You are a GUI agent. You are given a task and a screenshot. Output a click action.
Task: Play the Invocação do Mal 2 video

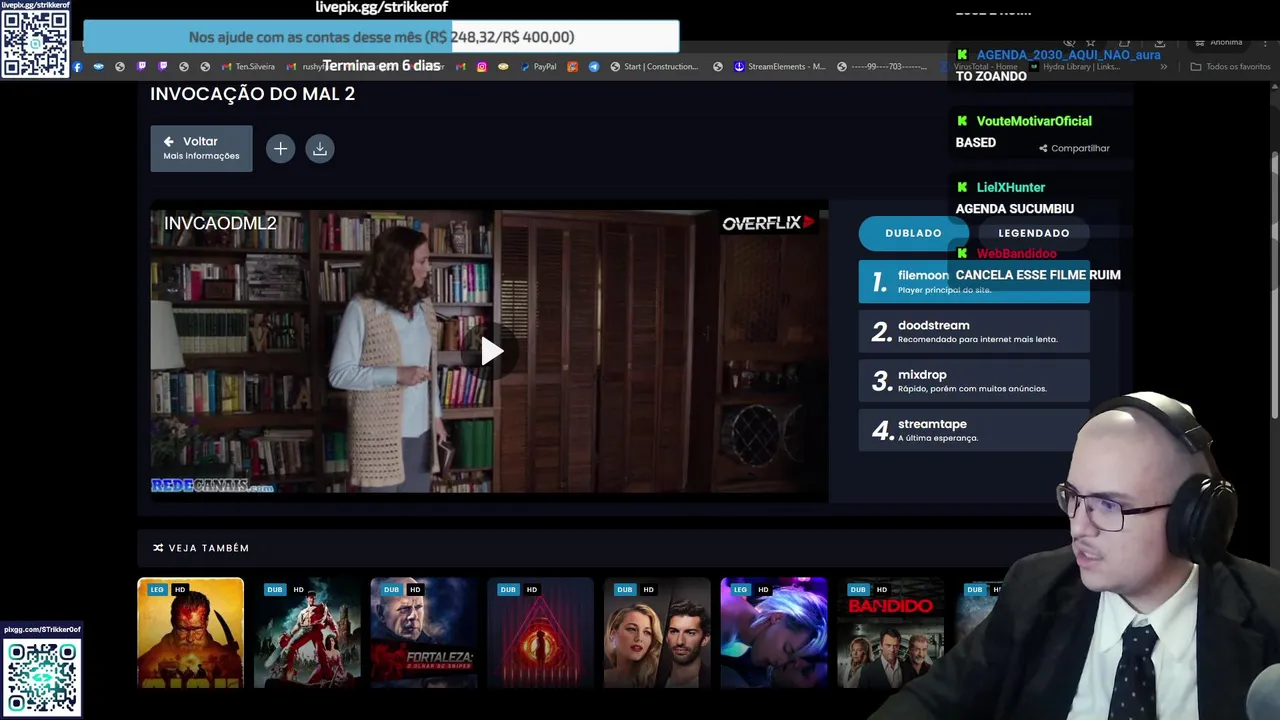(491, 351)
